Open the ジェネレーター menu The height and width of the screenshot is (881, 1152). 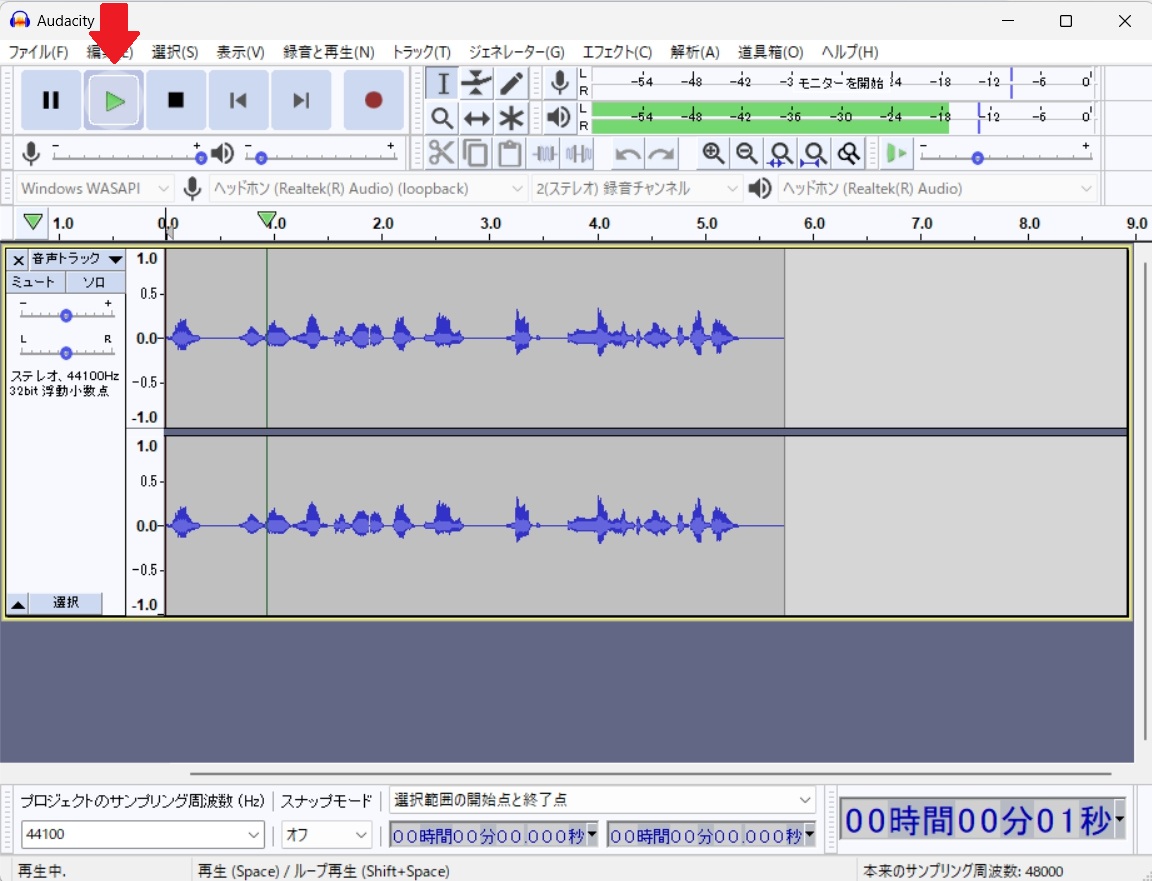coord(516,52)
